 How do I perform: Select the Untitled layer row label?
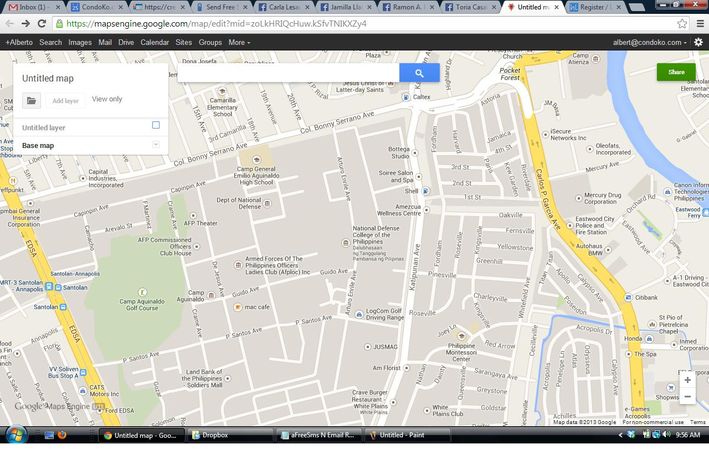click(x=44, y=128)
